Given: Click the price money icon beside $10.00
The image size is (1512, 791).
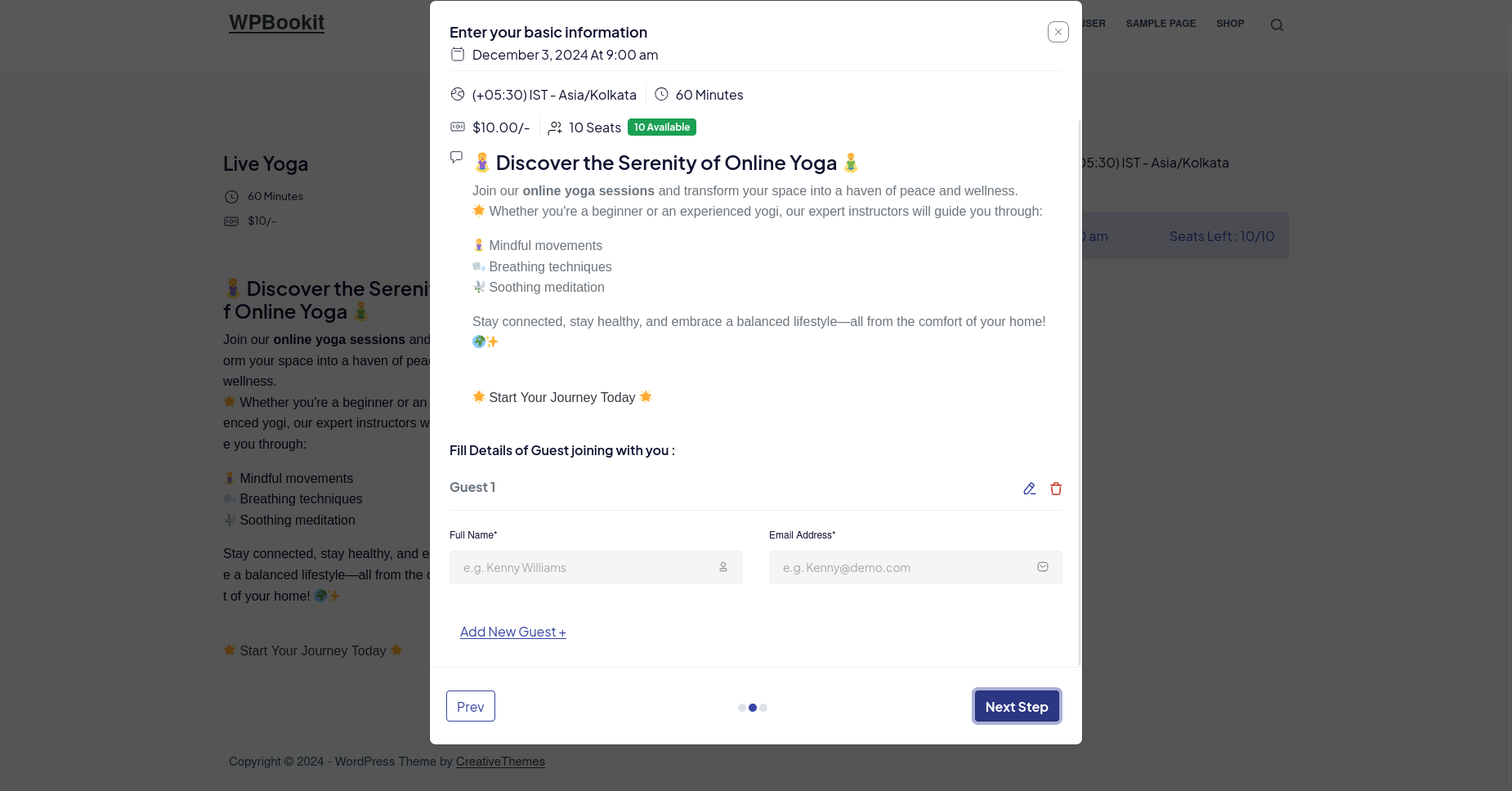Looking at the screenshot, I should click(x=458, y=127).
